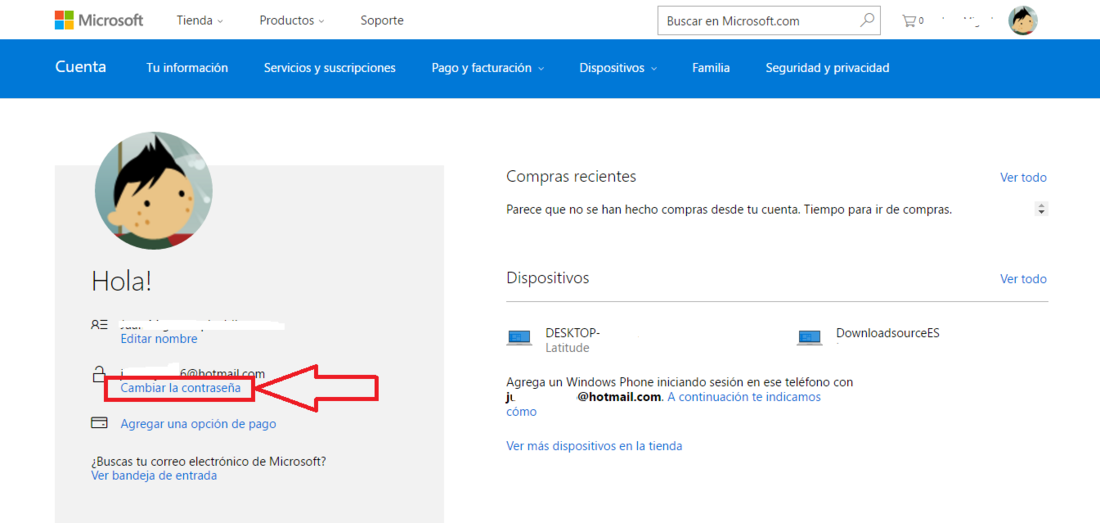Click the search magnifier icon
1100x523 pixels.
click(868, 20)
